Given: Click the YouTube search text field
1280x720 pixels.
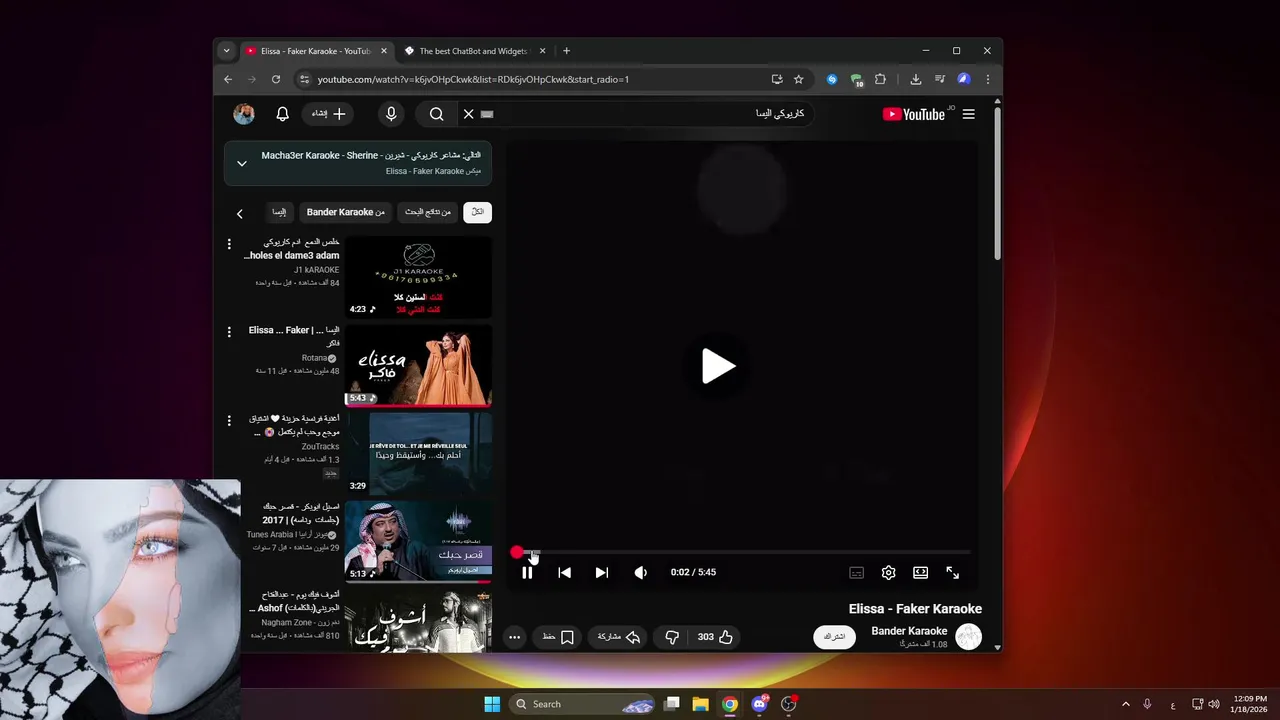Looking at the screenshot, I should [x=650, y=114].
